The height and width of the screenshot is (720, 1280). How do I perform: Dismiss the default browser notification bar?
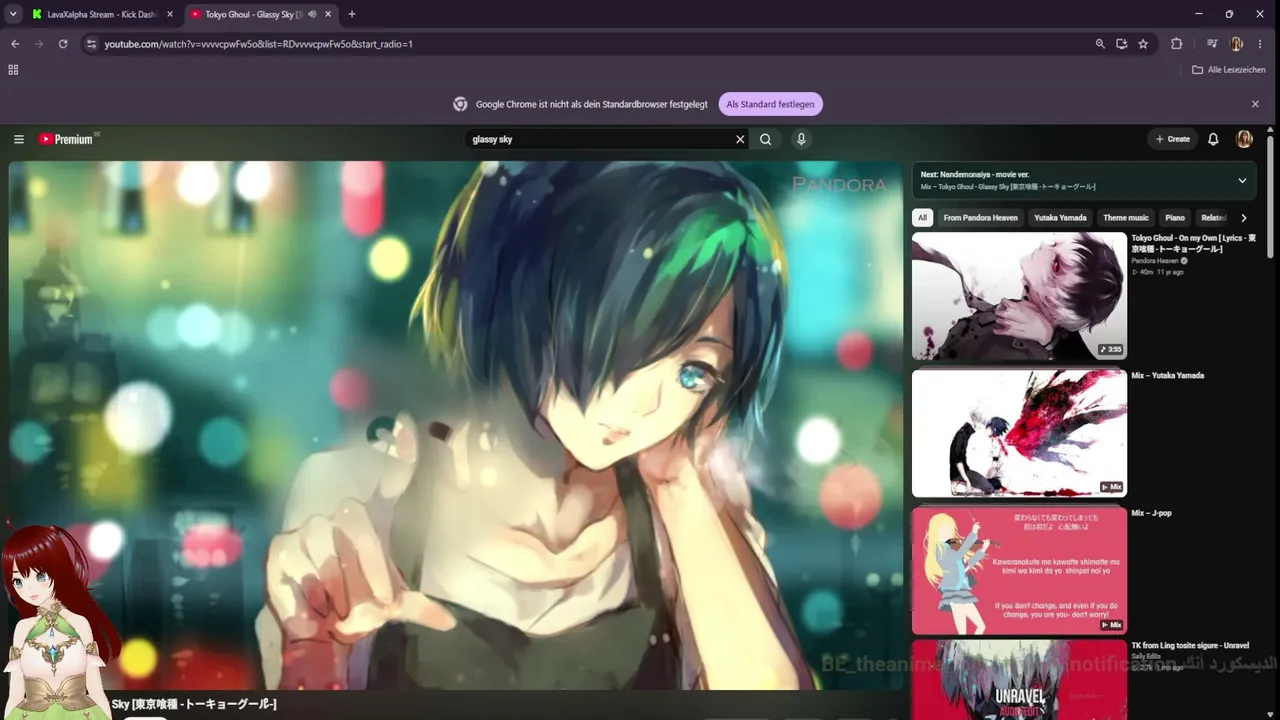tap(1255, 104)
